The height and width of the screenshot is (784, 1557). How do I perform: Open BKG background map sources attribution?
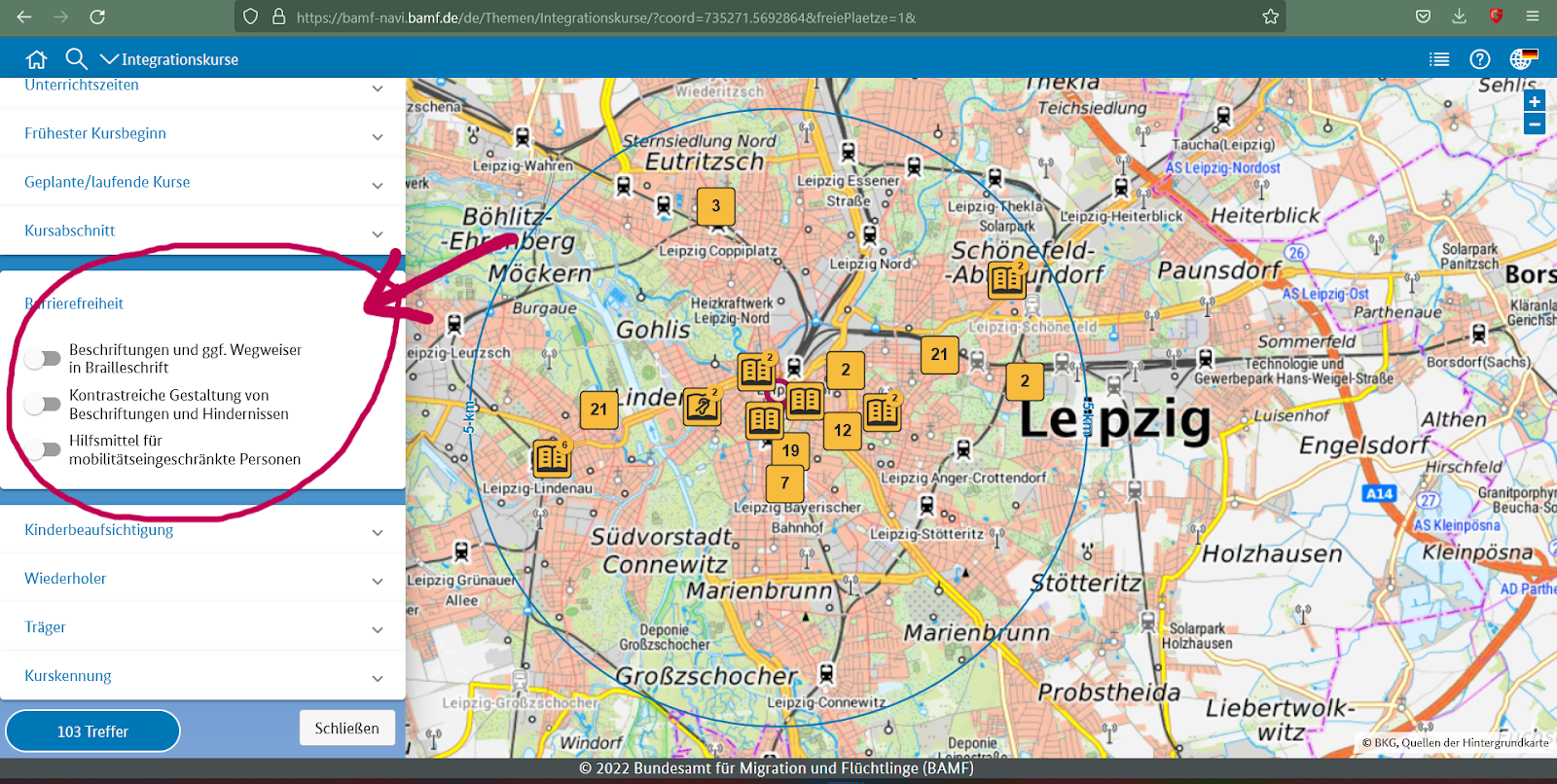1455,743
